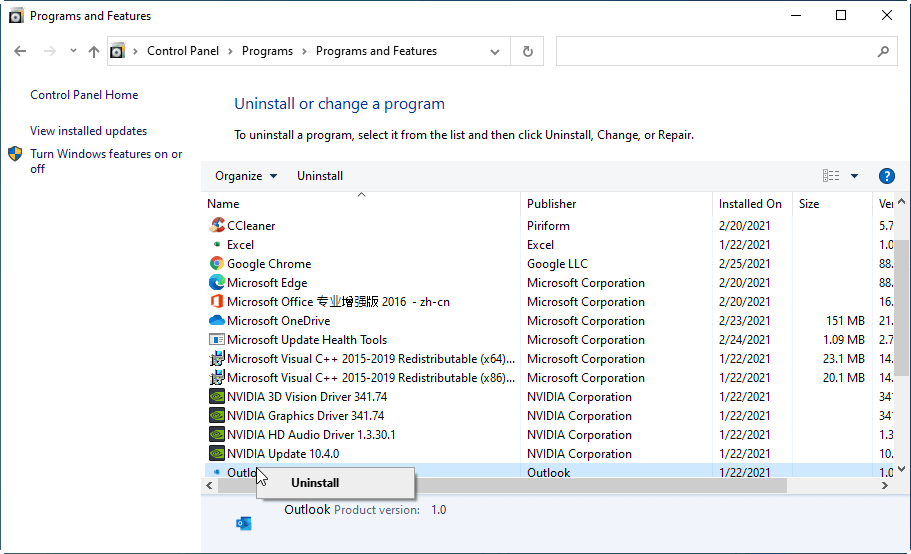The height and width of the screenshot is (554, 911).
Task: Navigate to Control Panel breadcrumb
Action: tap(183, 51)
